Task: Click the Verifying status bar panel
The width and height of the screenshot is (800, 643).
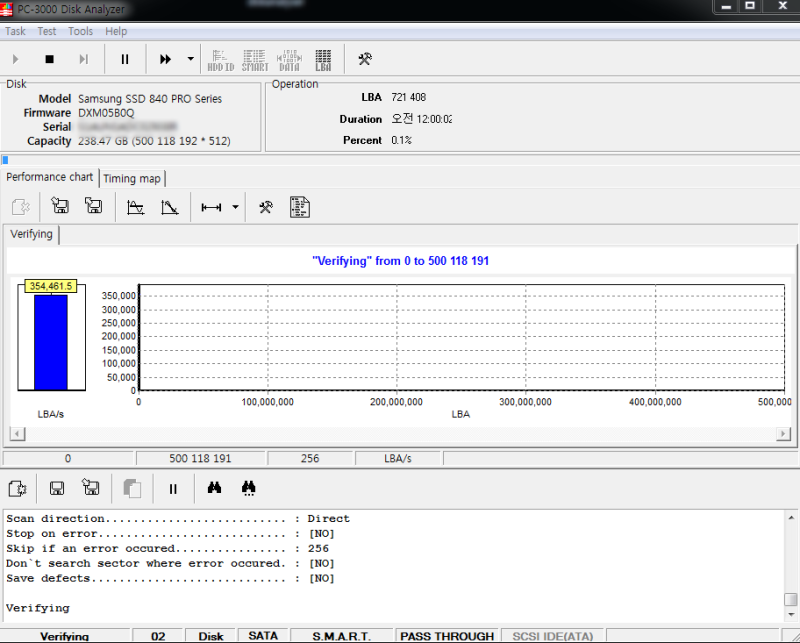Action: pyautogui.click(x=65, y=636)
